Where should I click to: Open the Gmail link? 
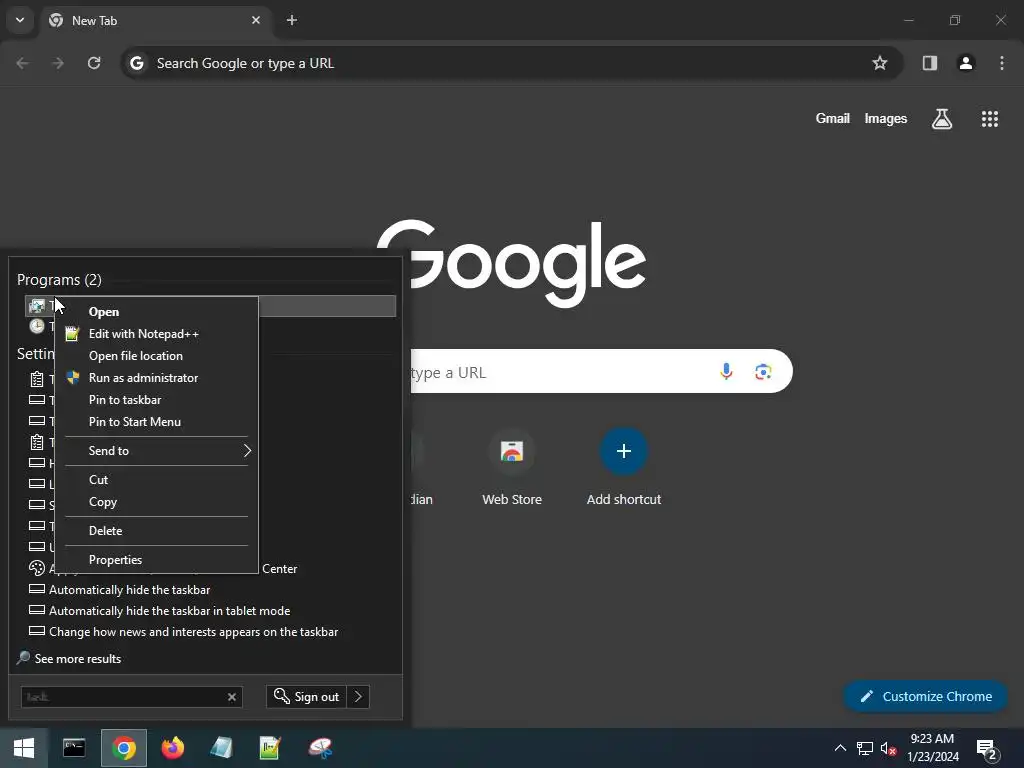(833, 118)
